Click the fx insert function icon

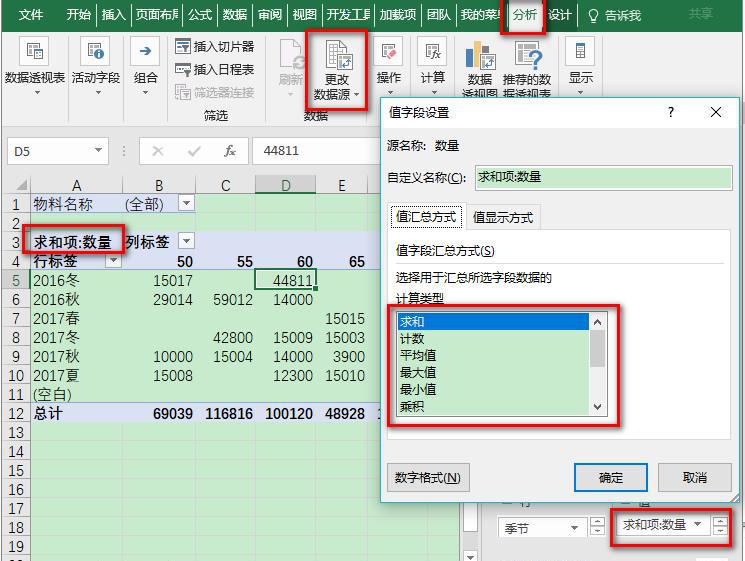tap(229, 151)
